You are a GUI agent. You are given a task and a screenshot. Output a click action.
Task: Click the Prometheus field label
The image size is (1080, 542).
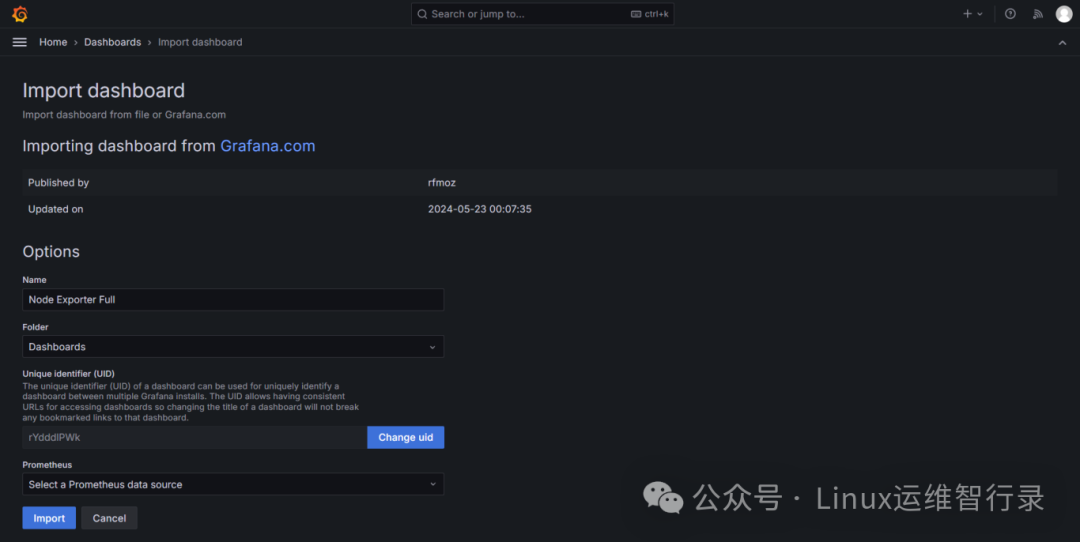(47, 465)
